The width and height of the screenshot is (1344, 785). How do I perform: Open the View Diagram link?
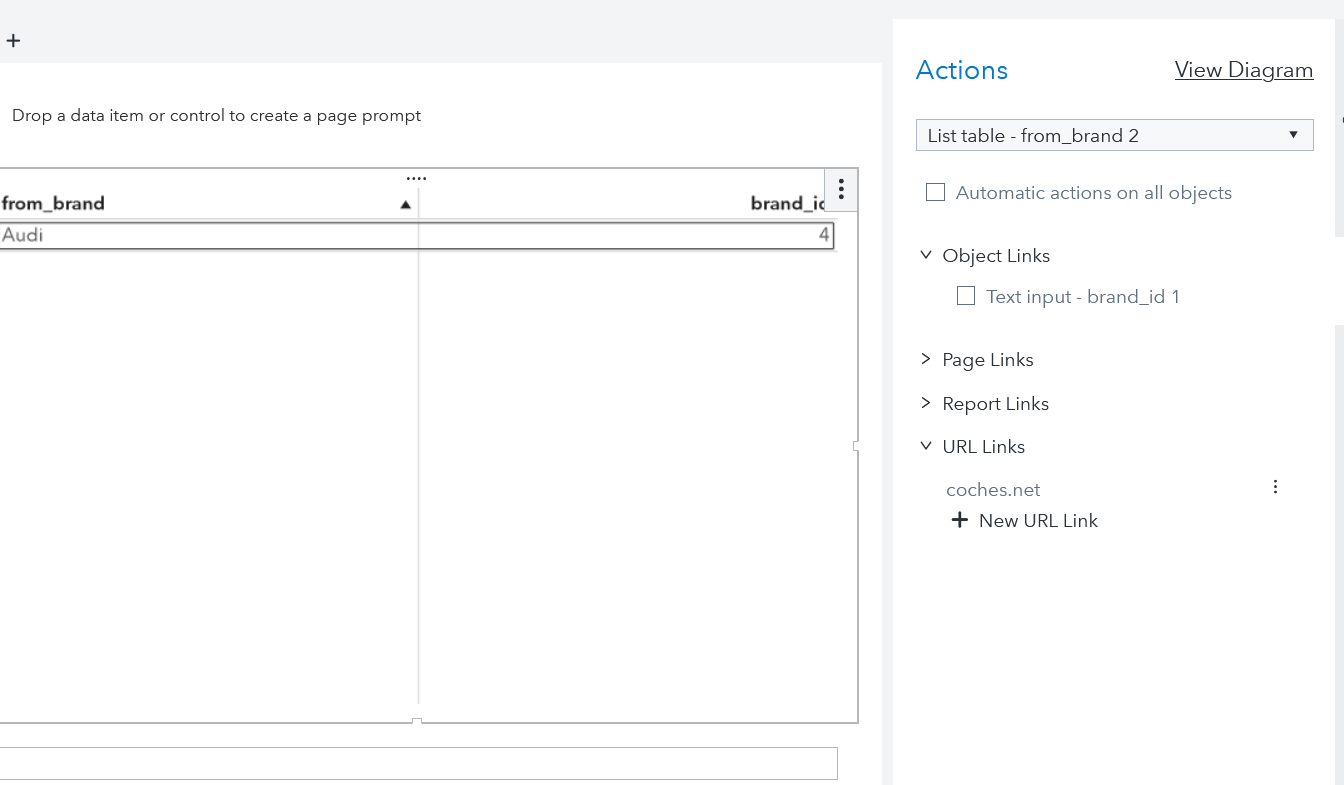pos(1243,70)
